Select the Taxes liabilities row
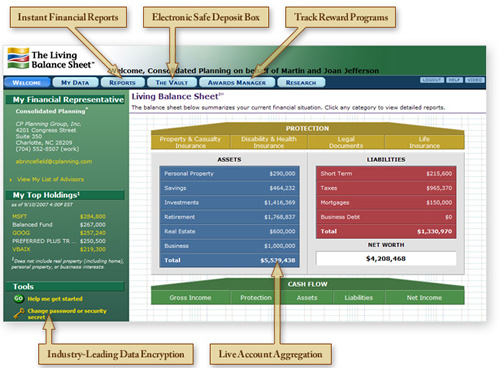 point(386,188)
